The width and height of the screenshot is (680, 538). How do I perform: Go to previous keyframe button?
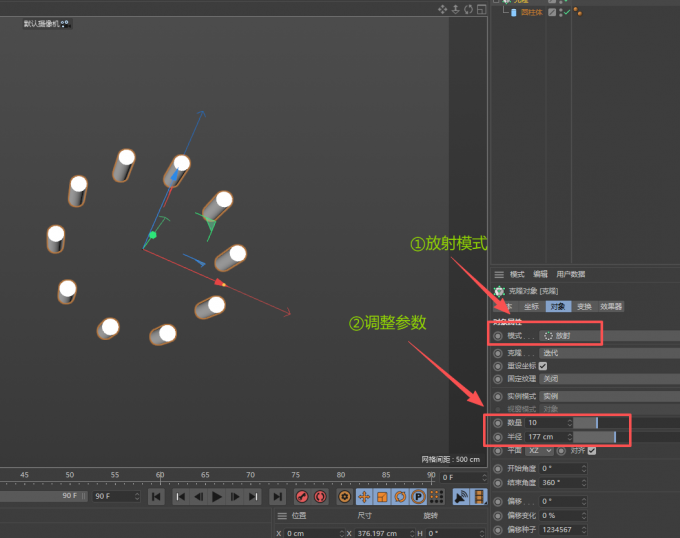(x=180, y=497)
